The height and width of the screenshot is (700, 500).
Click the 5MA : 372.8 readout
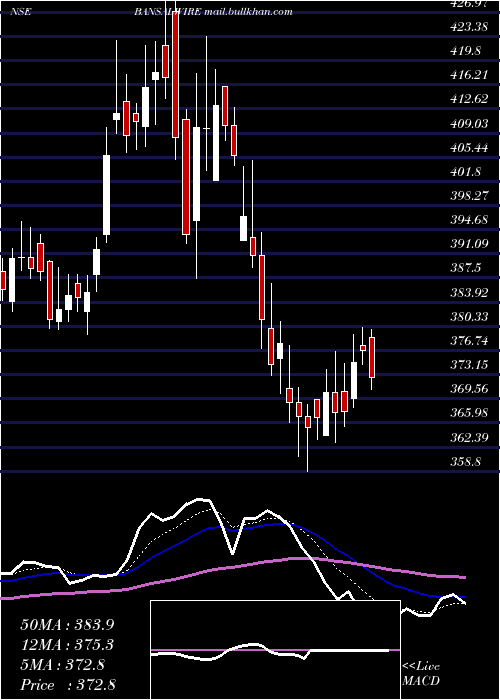pyautogui.click(x=62, y=665)
